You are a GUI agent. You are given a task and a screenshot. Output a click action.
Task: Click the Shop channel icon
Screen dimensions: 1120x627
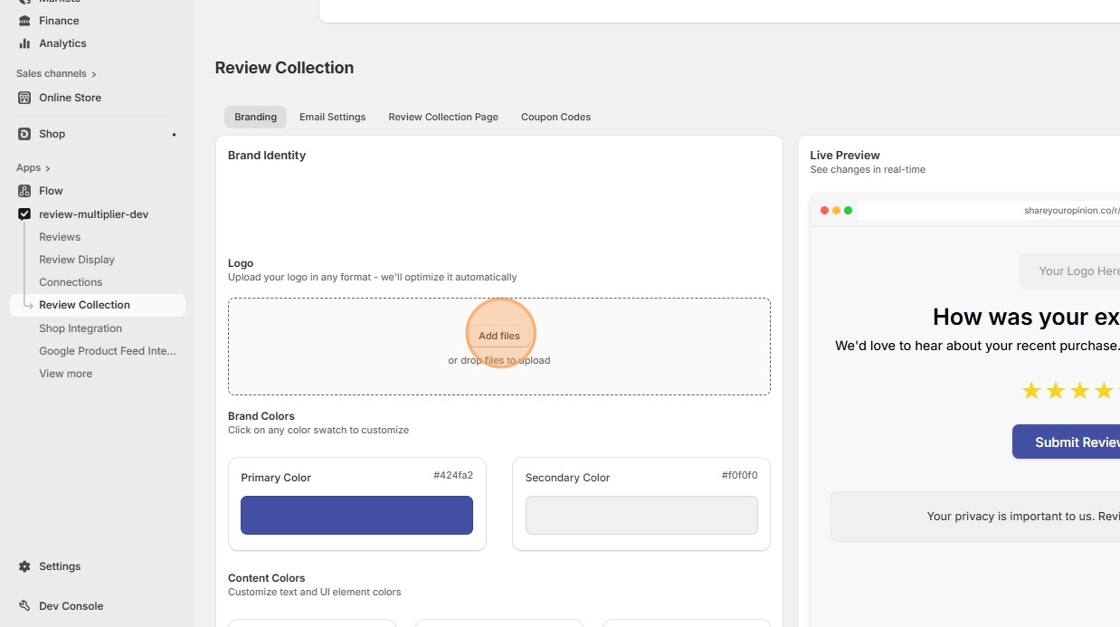[25, 134]
